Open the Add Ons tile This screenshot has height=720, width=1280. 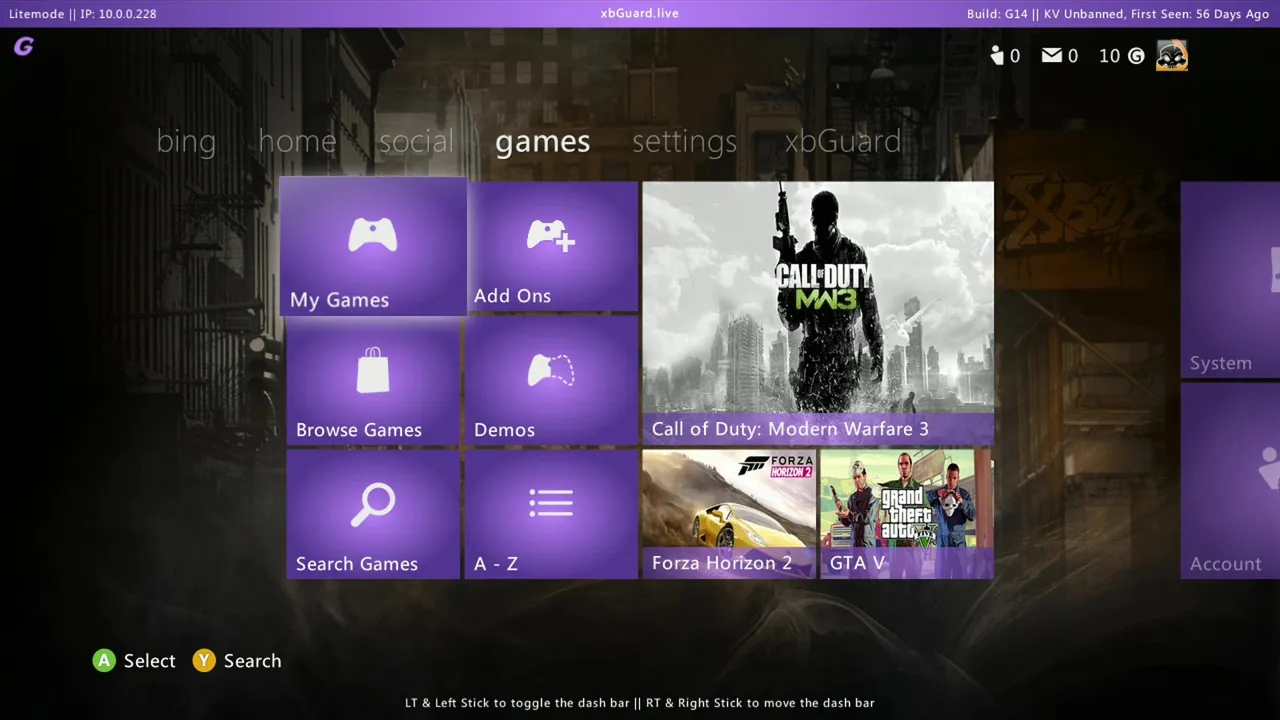coord(552,246)
